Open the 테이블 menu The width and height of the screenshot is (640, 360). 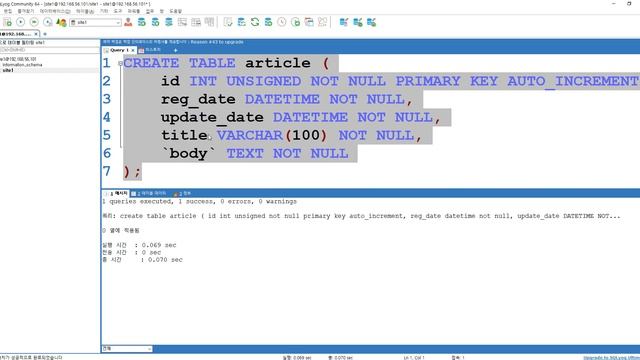pos(85,11)
